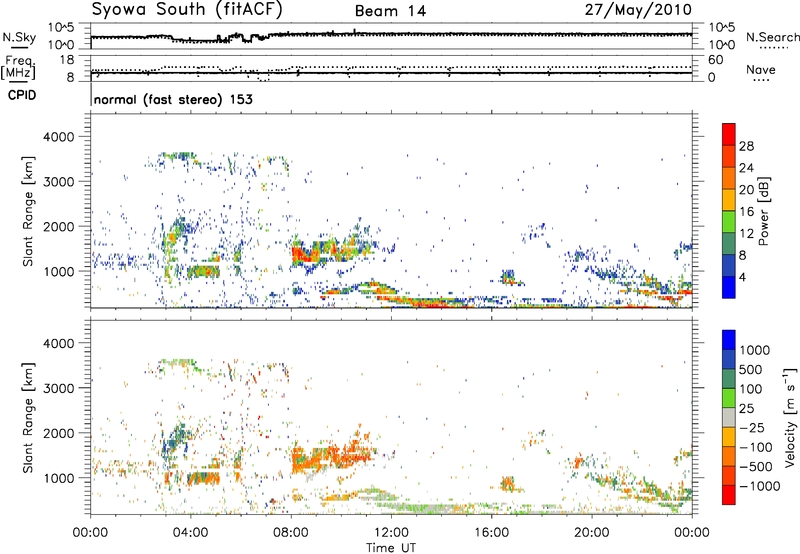Click the date "27/May/2010"

638,10
